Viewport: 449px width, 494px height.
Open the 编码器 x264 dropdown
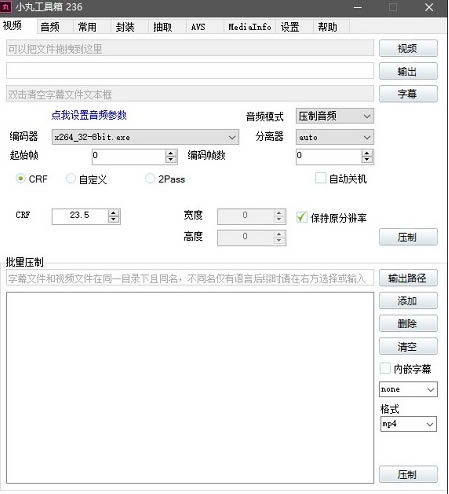145,137
